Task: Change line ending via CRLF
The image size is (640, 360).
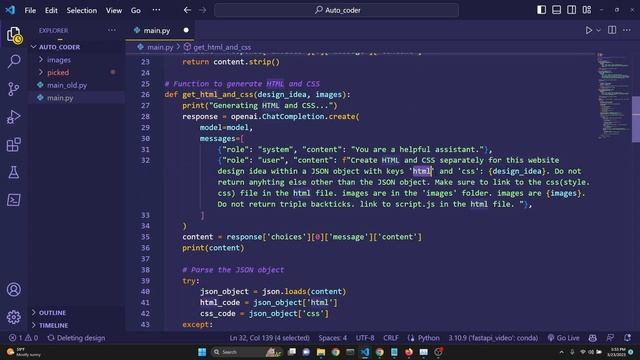Action: point(391,338)
